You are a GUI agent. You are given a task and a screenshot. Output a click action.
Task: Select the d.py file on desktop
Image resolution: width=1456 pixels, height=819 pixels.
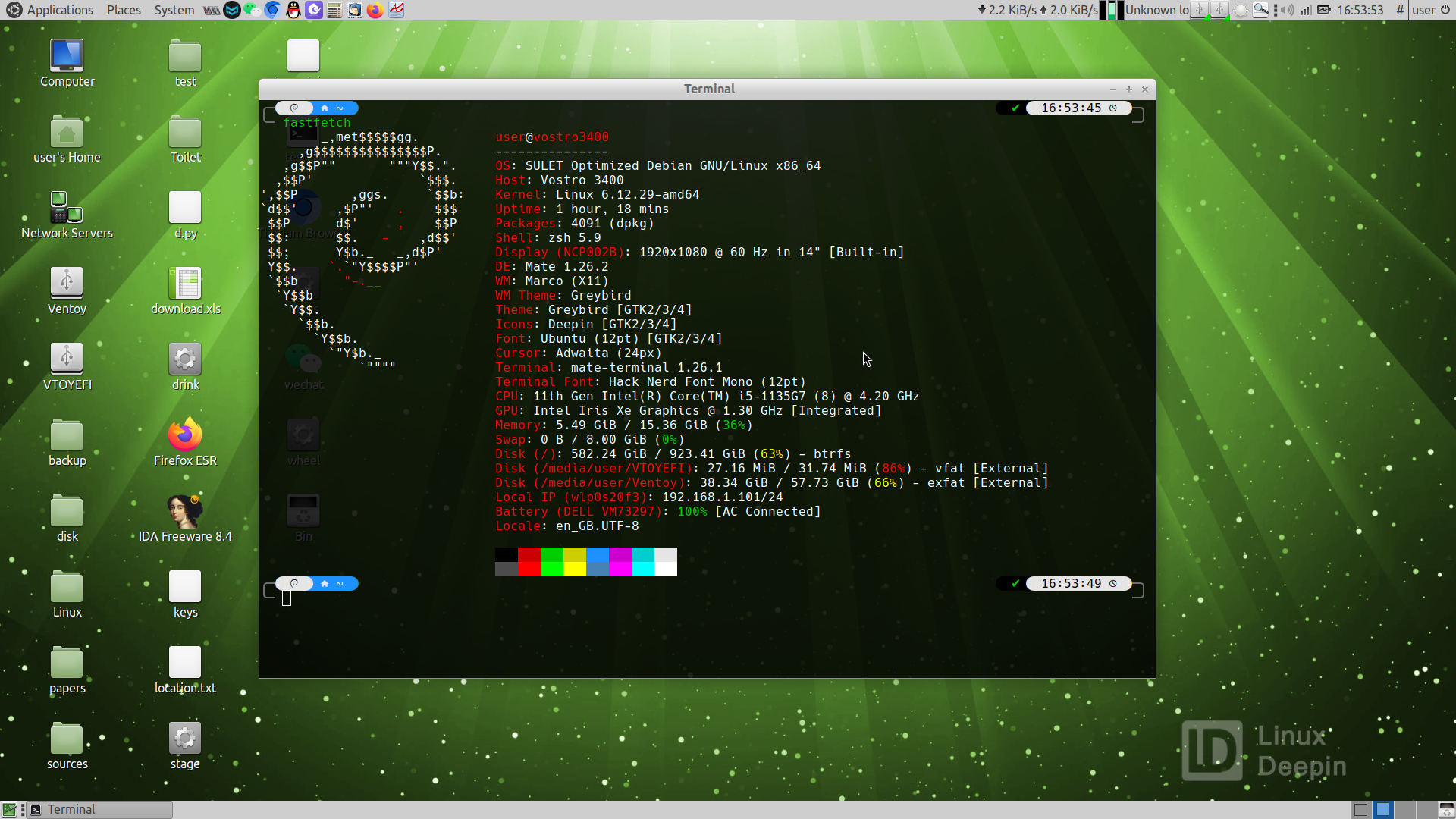tap(185, 215)
